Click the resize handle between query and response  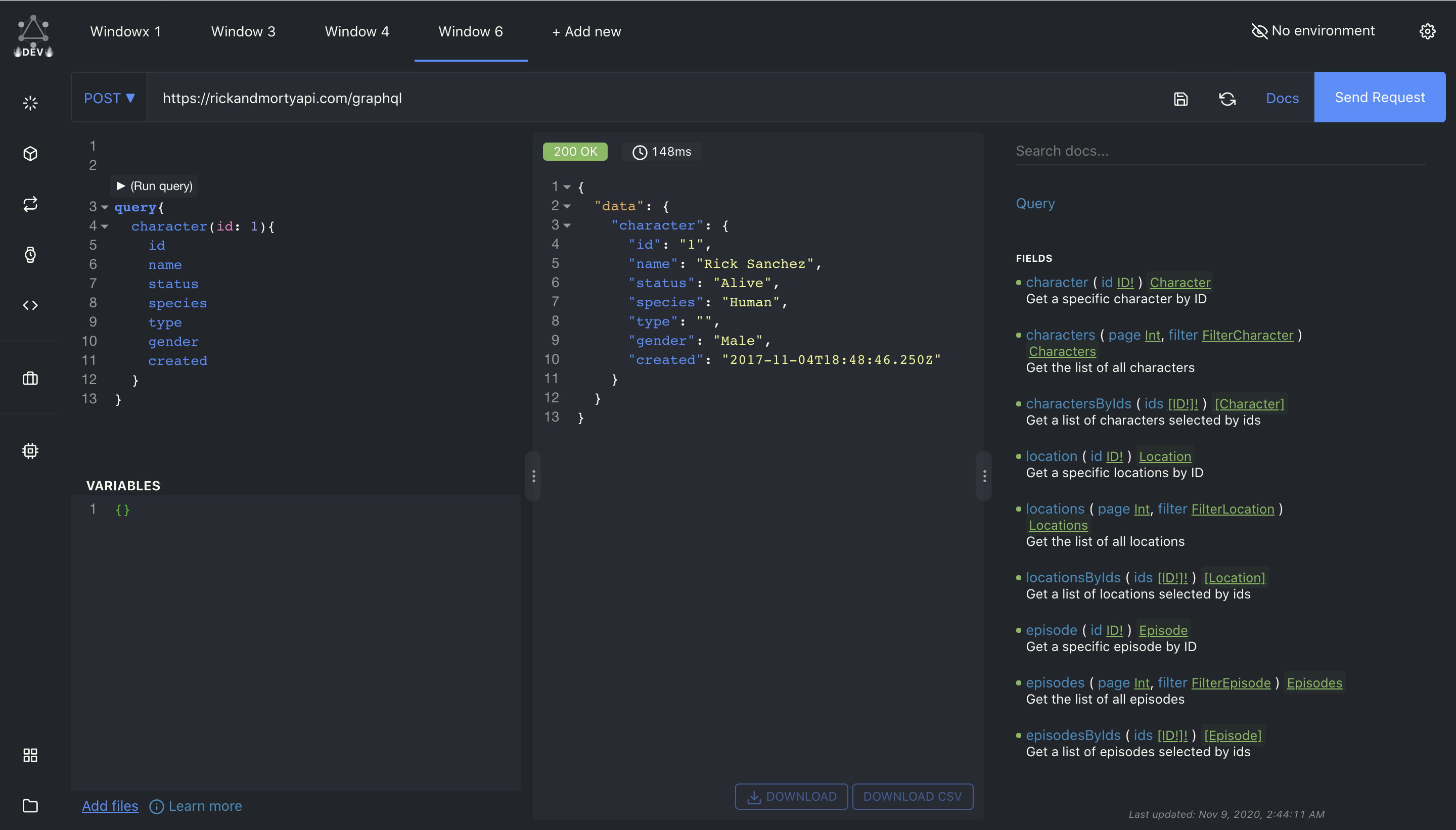pos(533,476)
